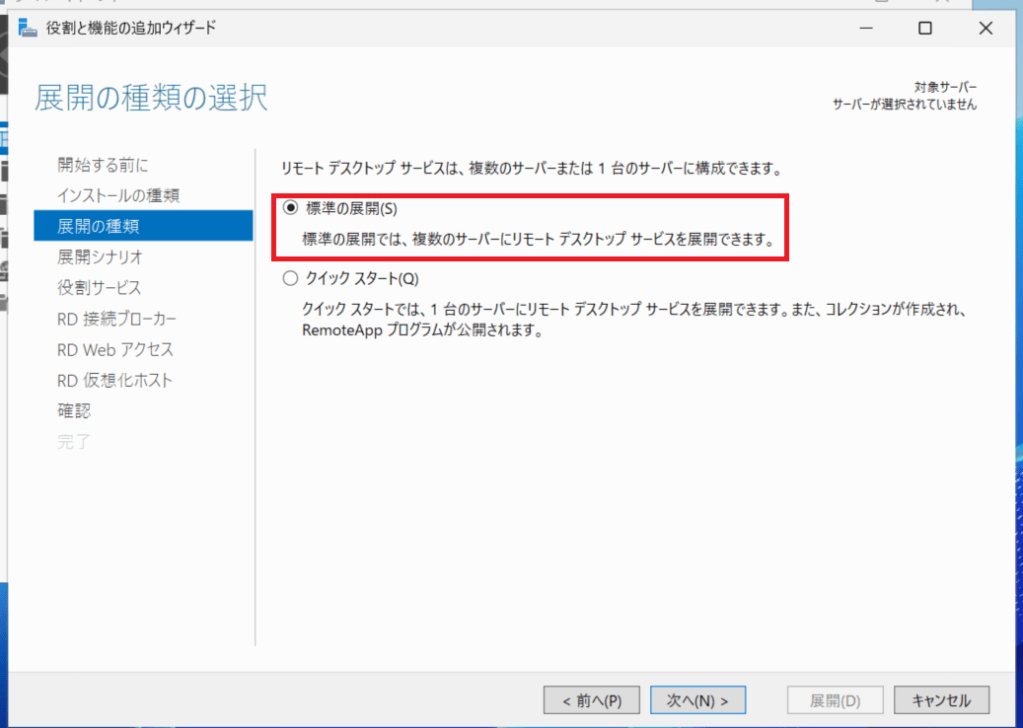Open RD Web アクセス step

tap(115, 350)
